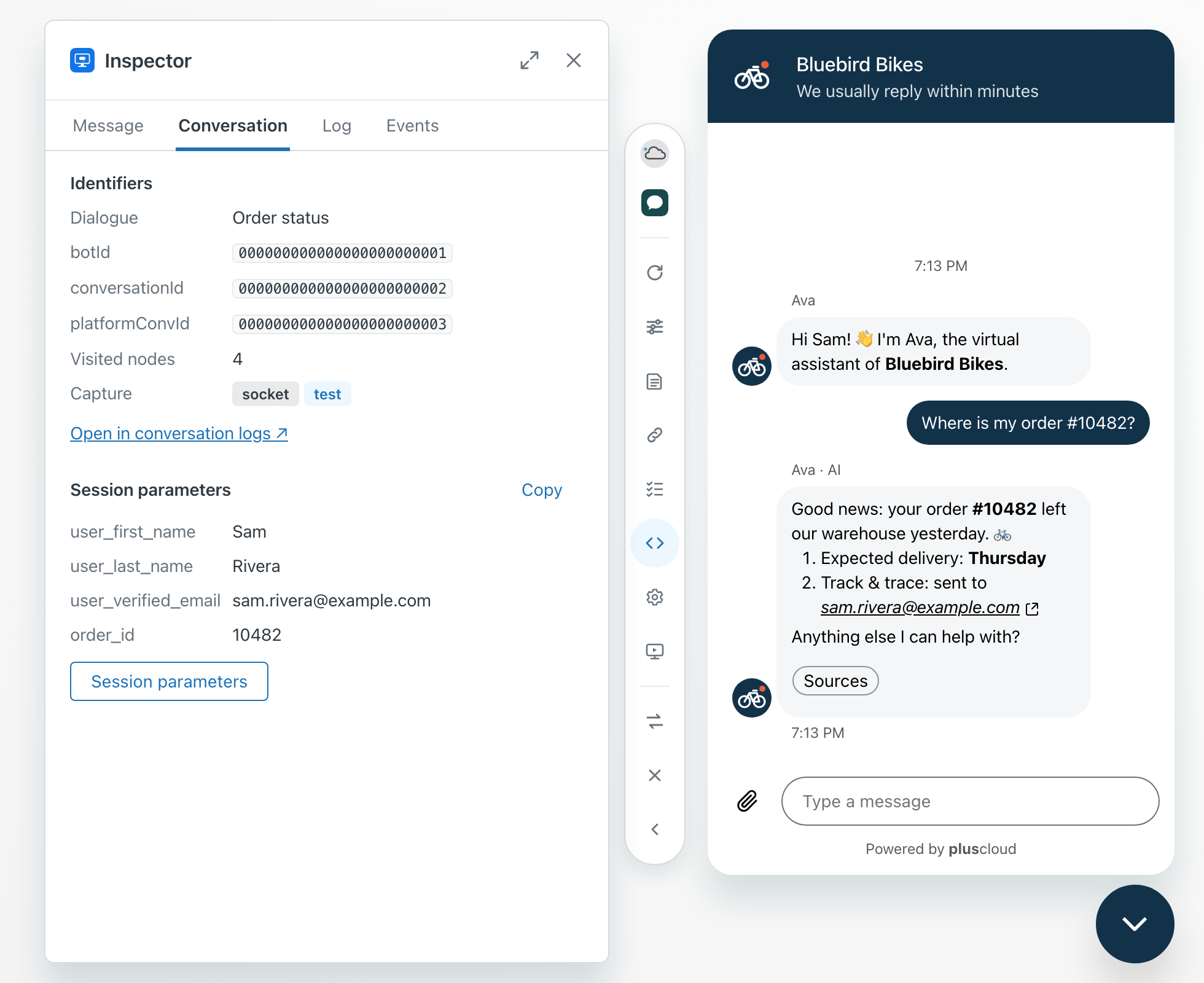Open the checklist icon in the toolbar
Screen dimensions: 1204x983
tap(655, 489)
